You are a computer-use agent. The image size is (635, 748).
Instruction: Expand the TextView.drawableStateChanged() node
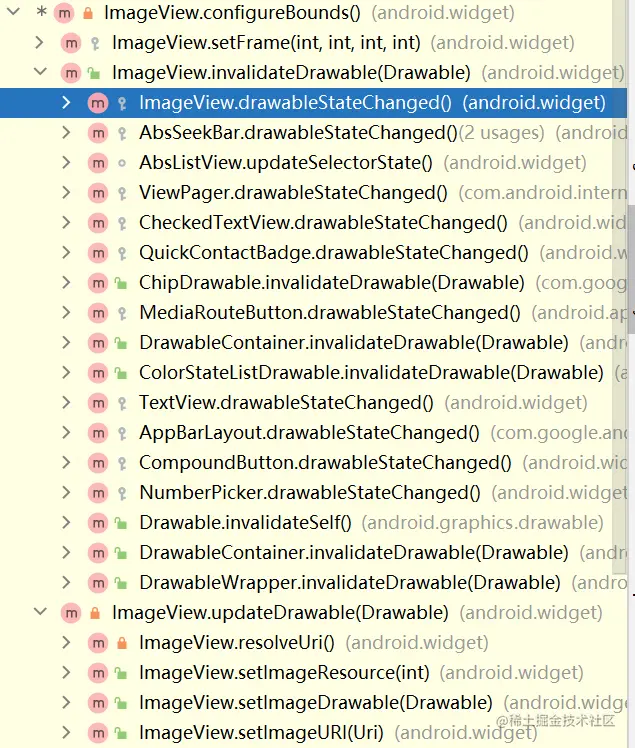67,403
